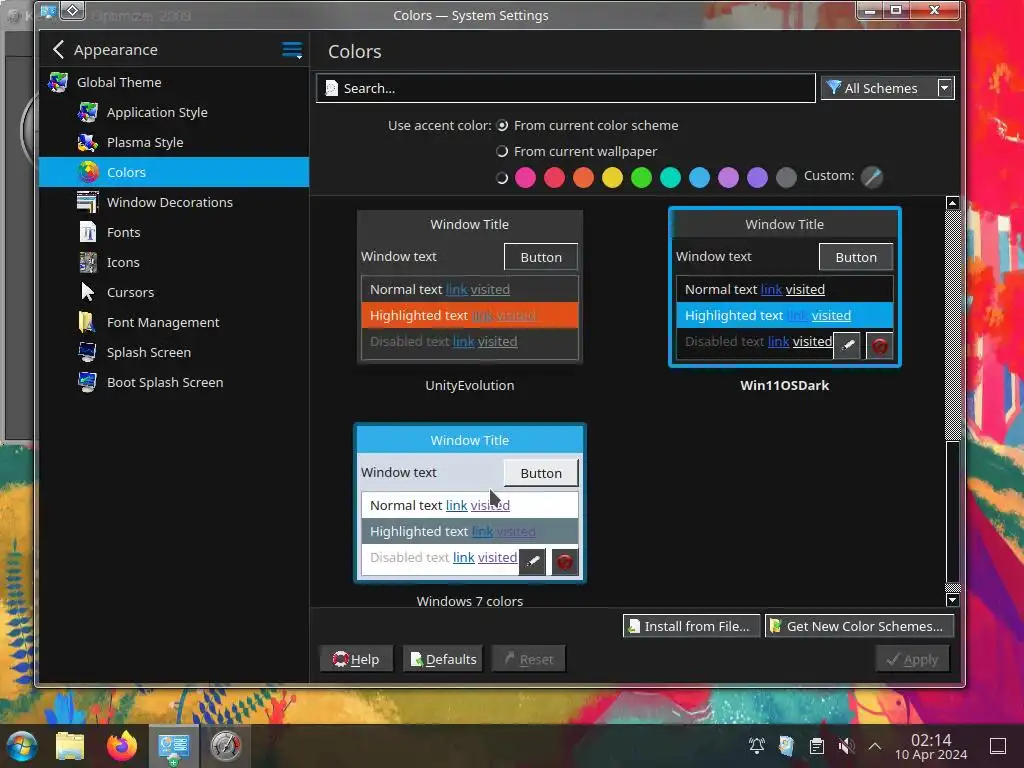
Task: Launch Firefox from the taskbar
Action: [122, 746]
